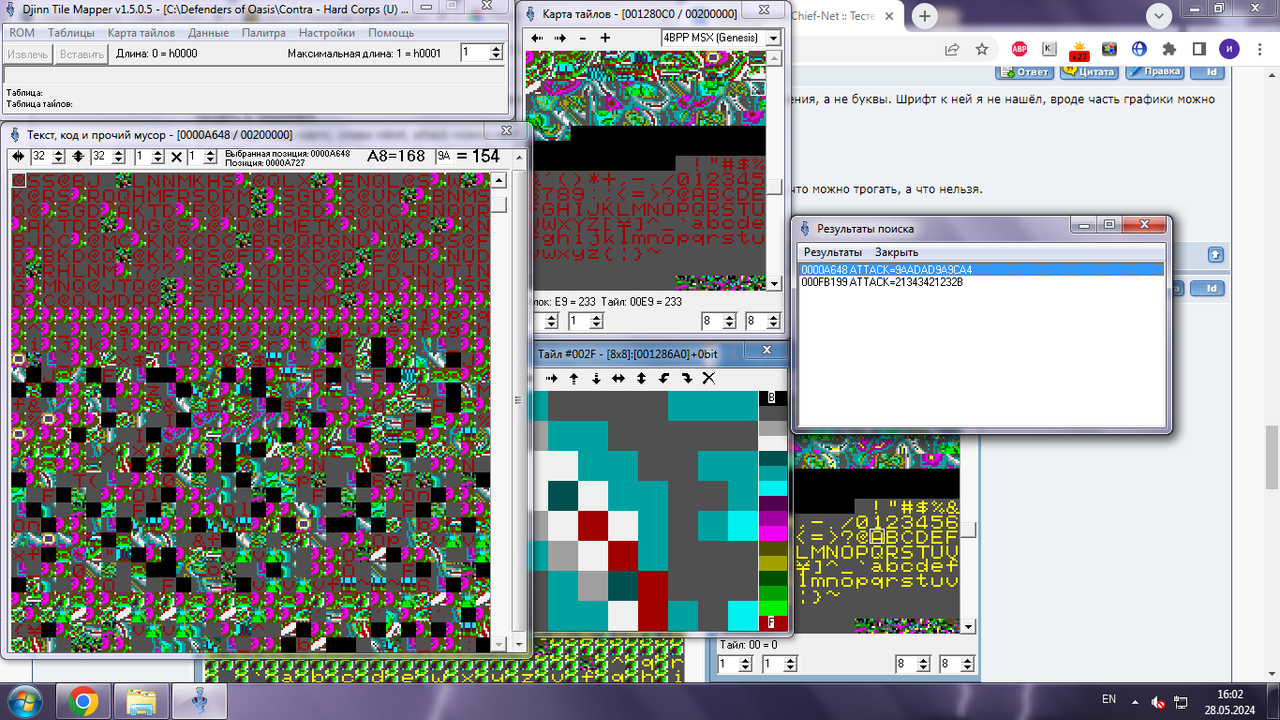Open the Chrome profile avatar

[x=1229, y=49]
